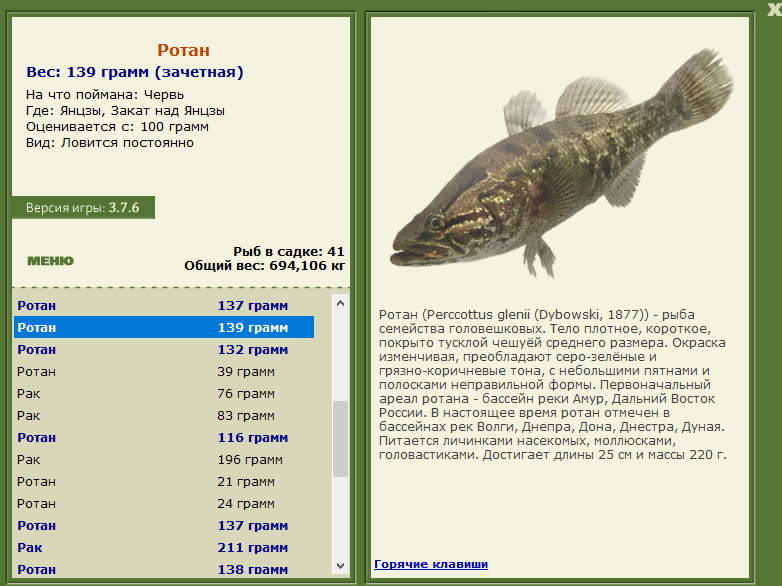Select the Ротан 137 грамм row above Рак 211 грамм

point(164,525)
